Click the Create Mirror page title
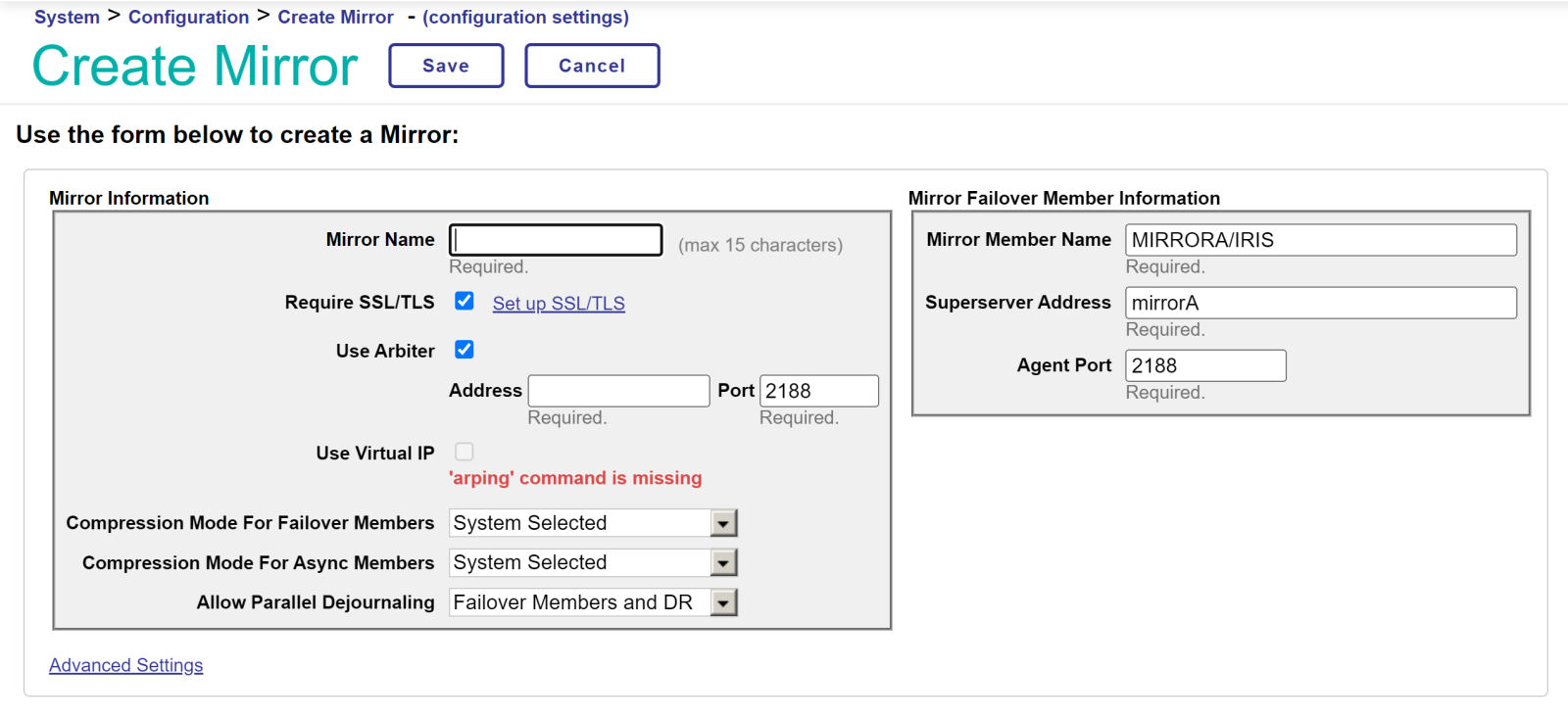The image size is (1568, 719). click(195, 66)
